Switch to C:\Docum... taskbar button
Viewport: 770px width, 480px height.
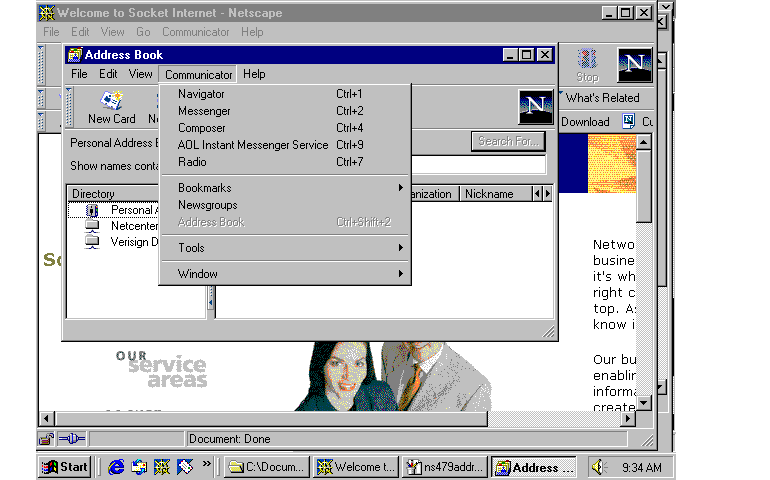[x=268, y=467]
